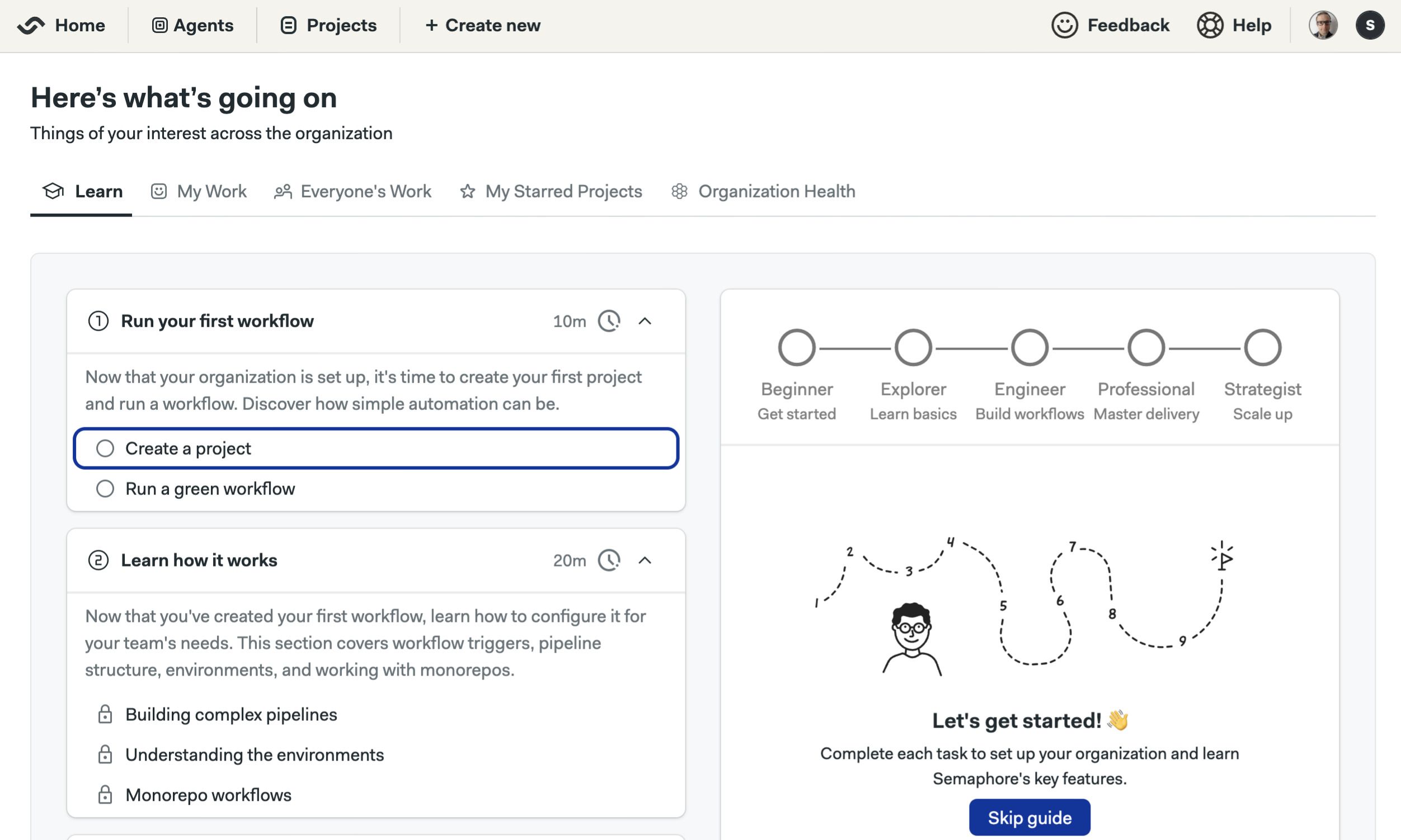The width and height of the screenshot is (1401, 840).
Task: Click the Everyone's Work people icon
Action: 283,191
